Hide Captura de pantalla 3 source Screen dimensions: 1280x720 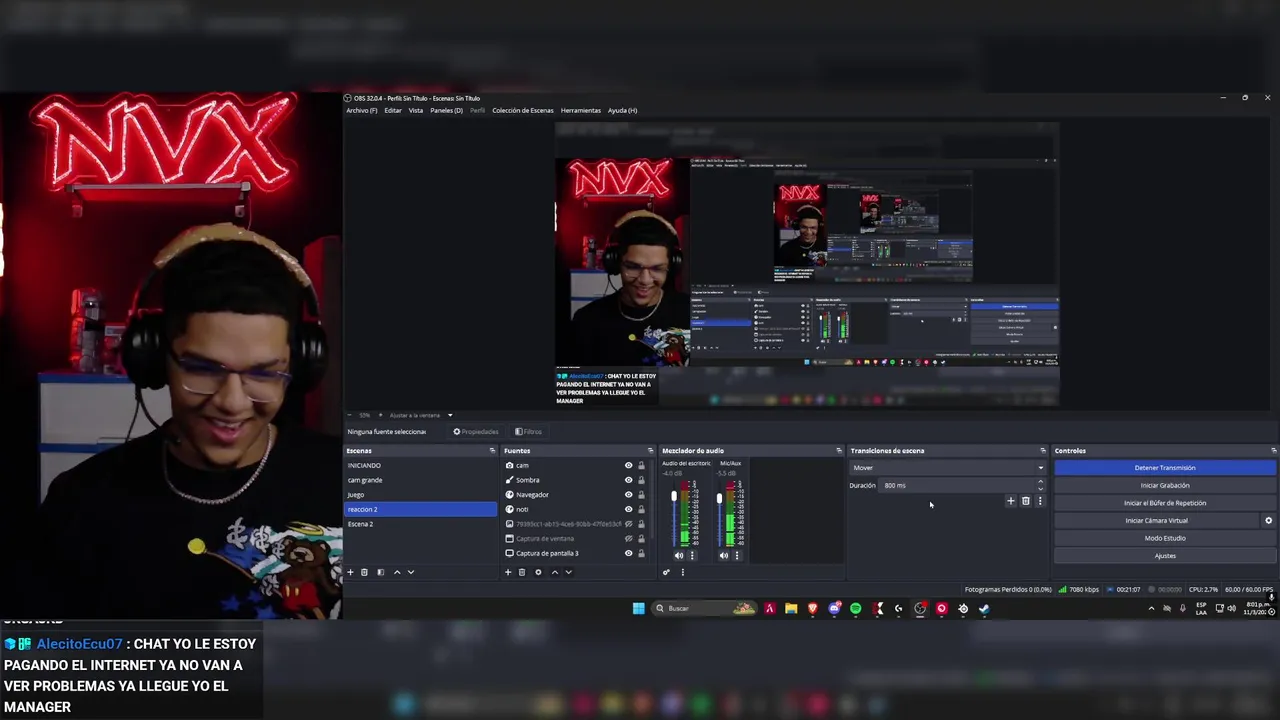coord(628,553)
